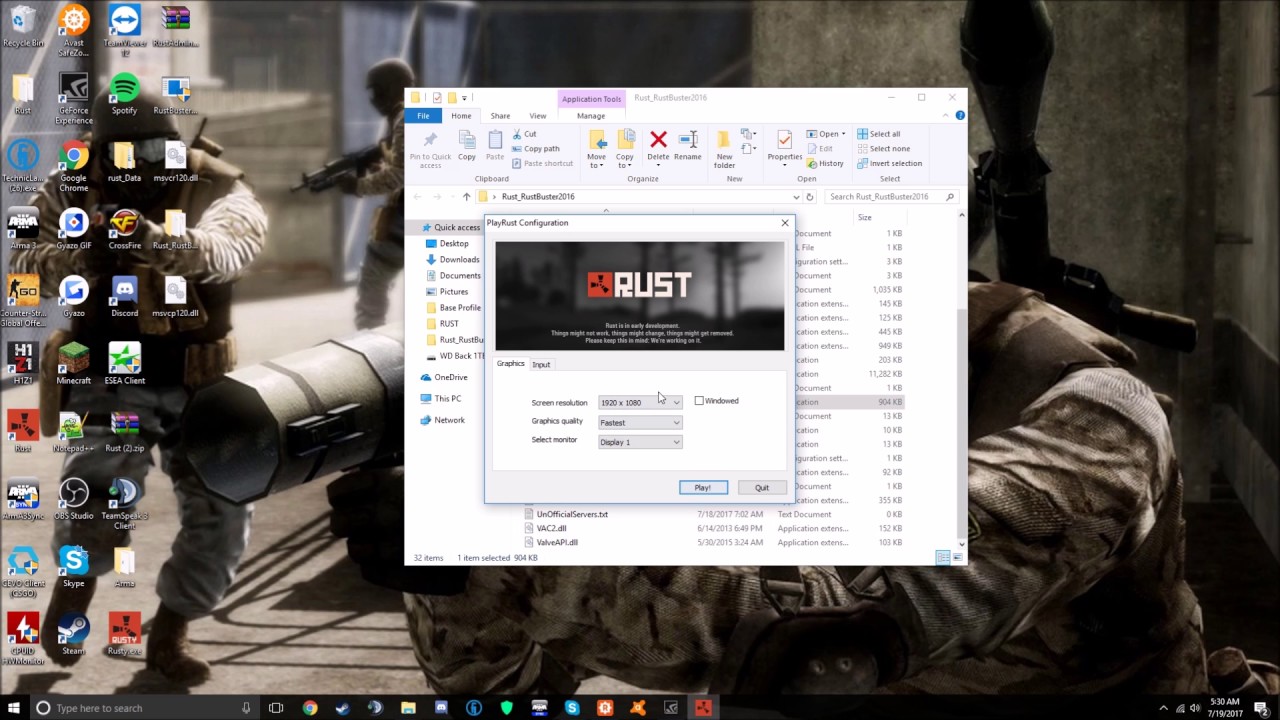Click History in the Open group
The width and height of the screenshot is (1280, 720).
click(826, 164)
